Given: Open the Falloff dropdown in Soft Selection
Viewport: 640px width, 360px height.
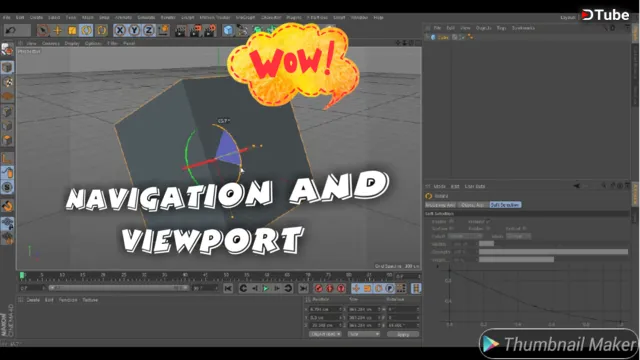Looking at the screenshot, I should 465,236.
